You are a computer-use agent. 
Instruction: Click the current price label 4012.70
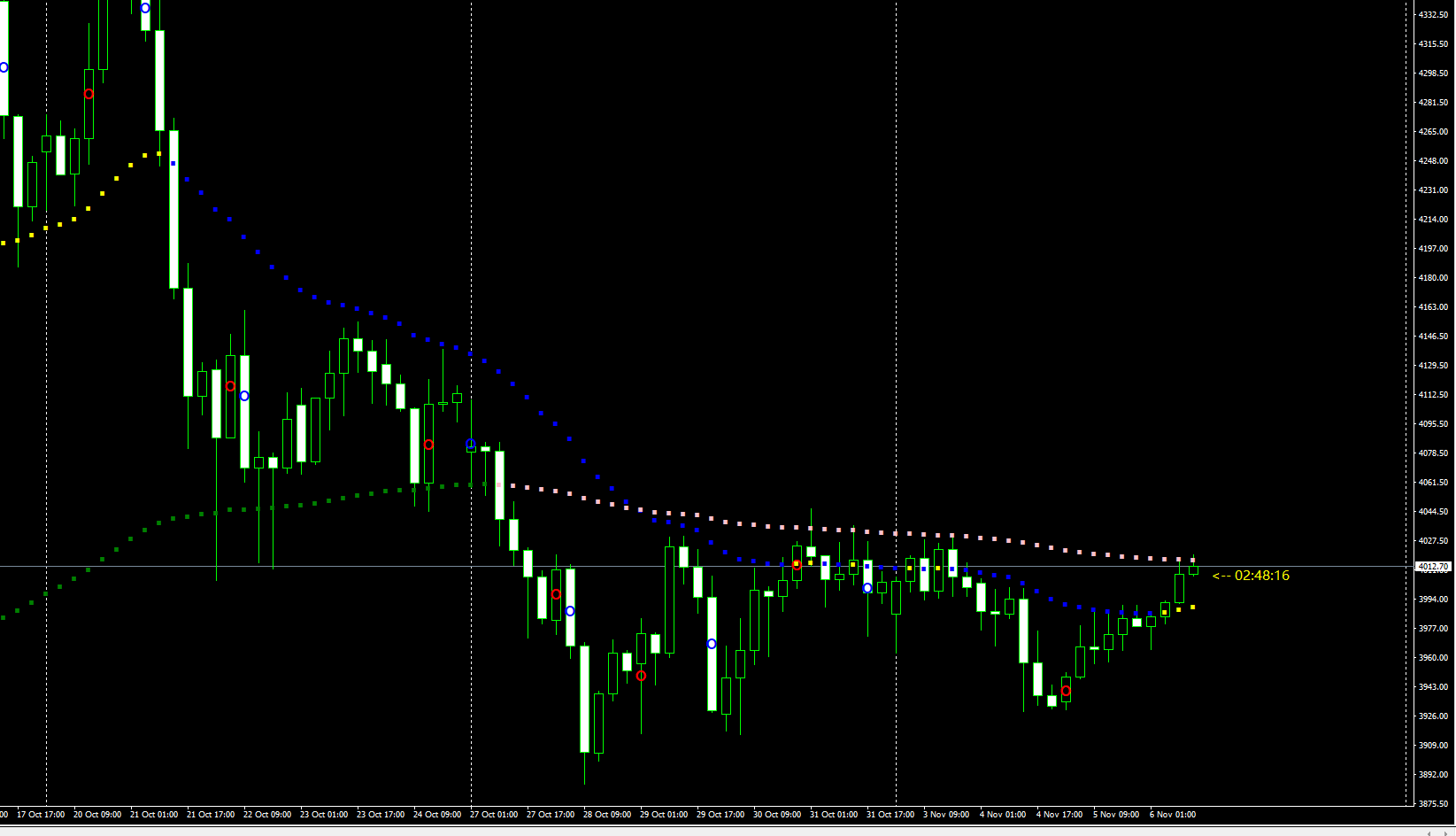1433,566
